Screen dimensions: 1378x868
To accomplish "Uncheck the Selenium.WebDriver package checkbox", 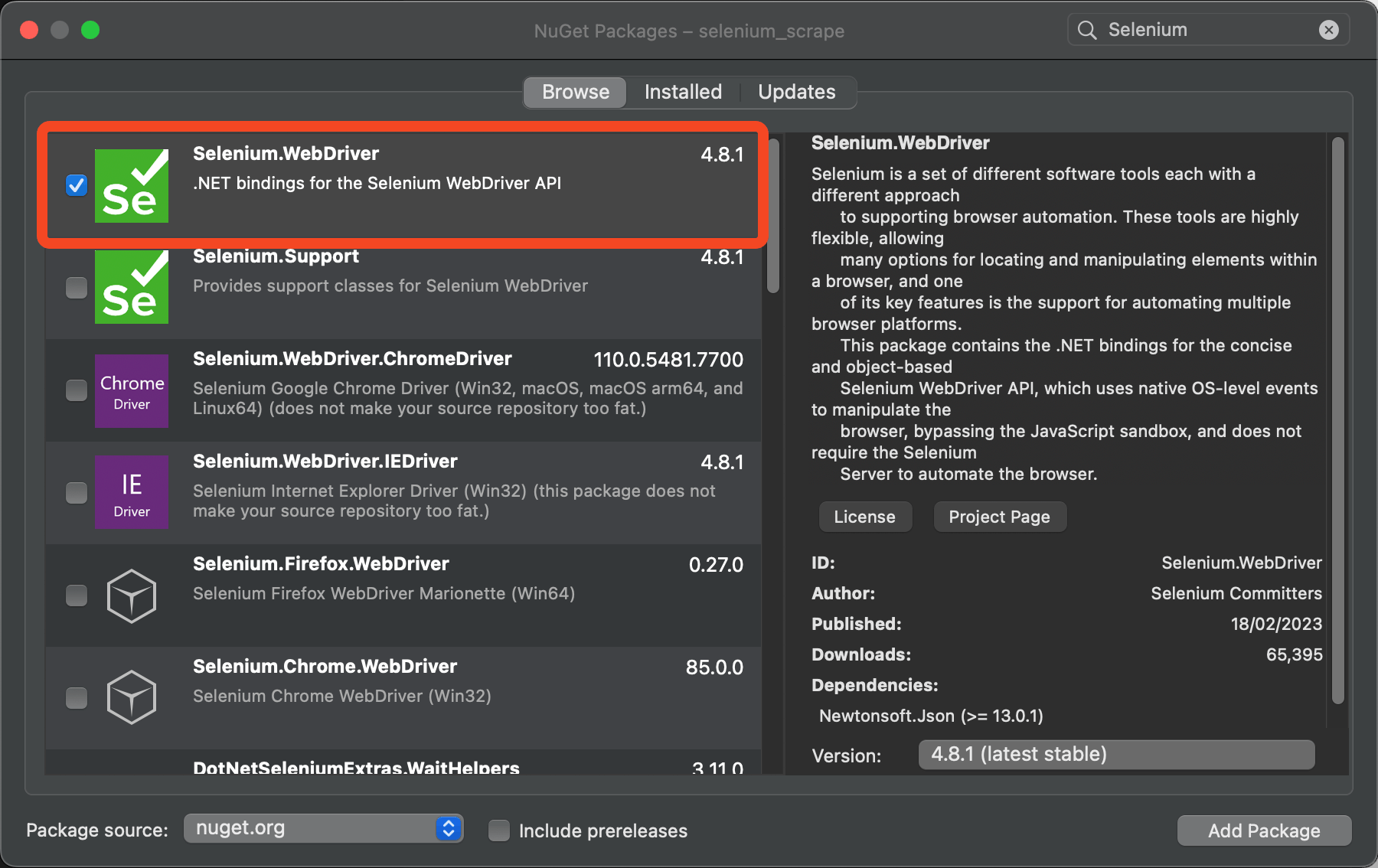I will coord(77,185).
